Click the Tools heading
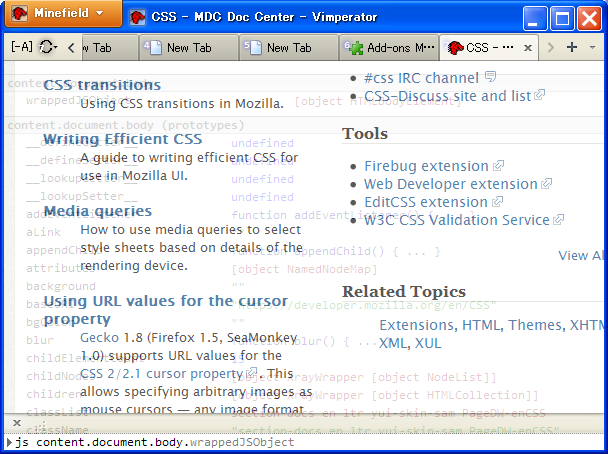The height and width of the screenshot is (454, 608). point(364,133)
